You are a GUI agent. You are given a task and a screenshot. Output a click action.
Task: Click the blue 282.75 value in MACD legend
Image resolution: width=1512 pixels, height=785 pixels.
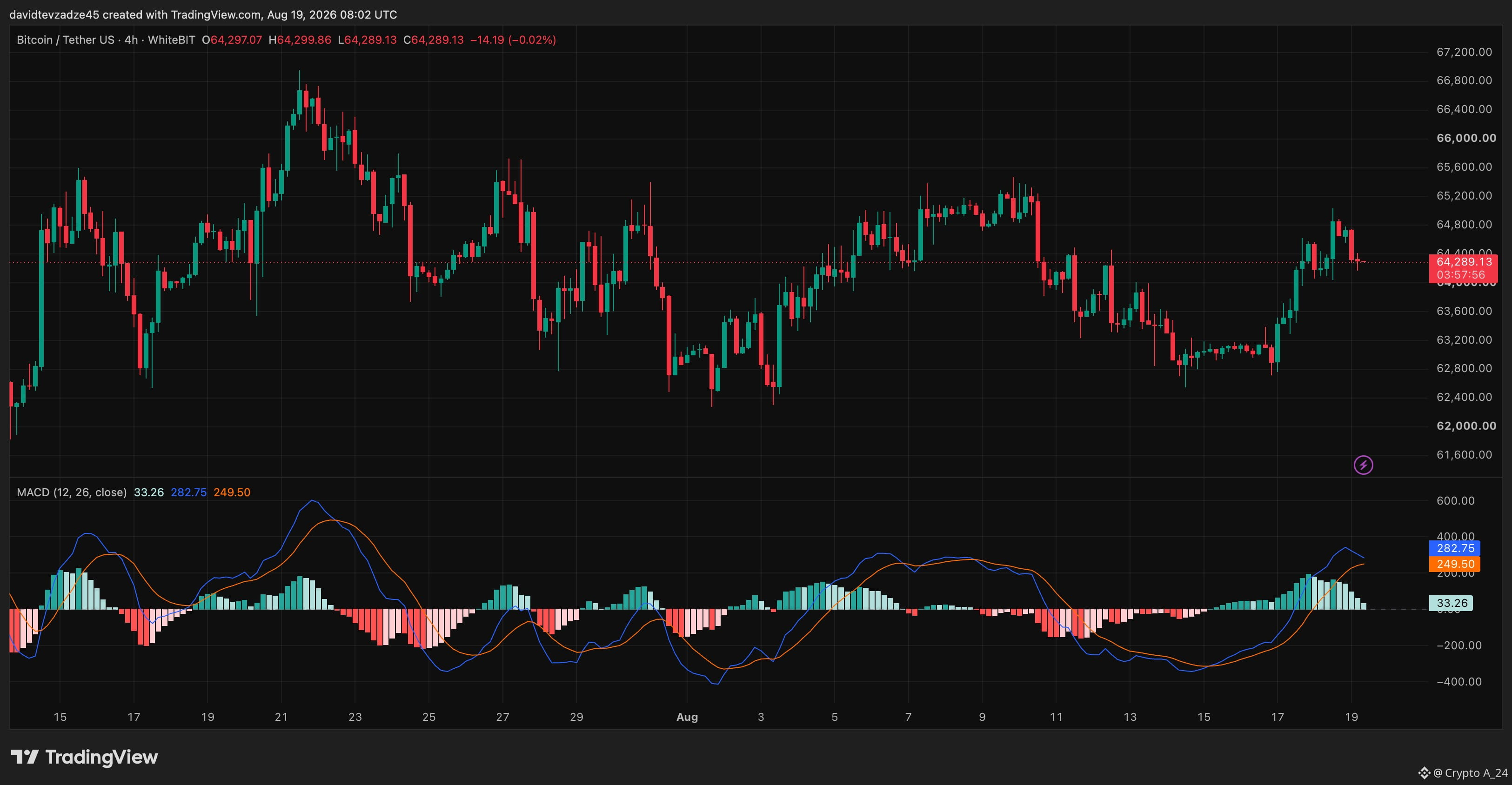tap(188, 492)
